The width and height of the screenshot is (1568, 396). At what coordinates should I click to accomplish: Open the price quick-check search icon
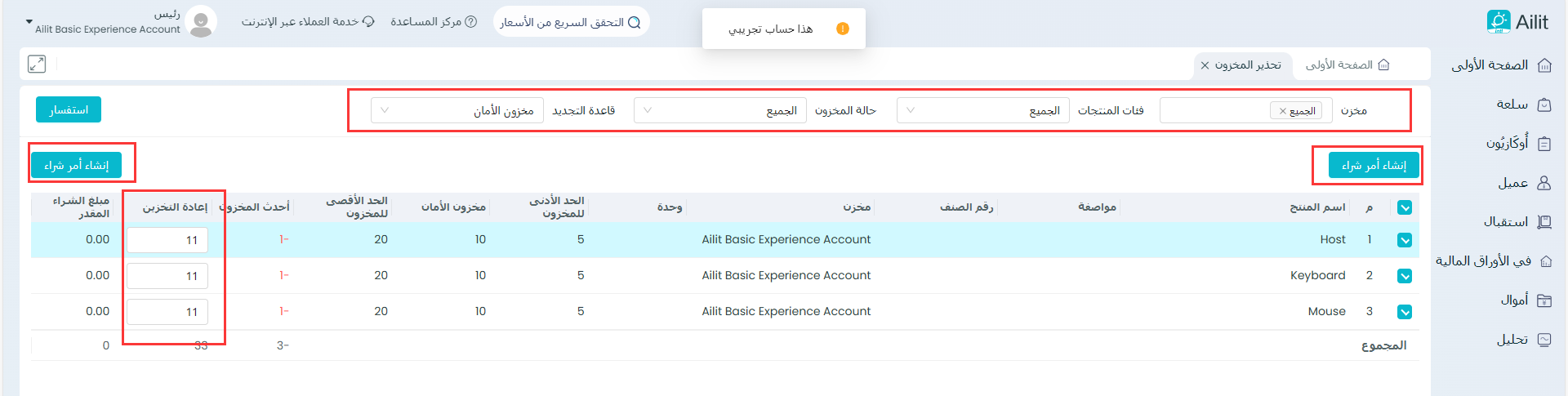click(x=634, y=22)
